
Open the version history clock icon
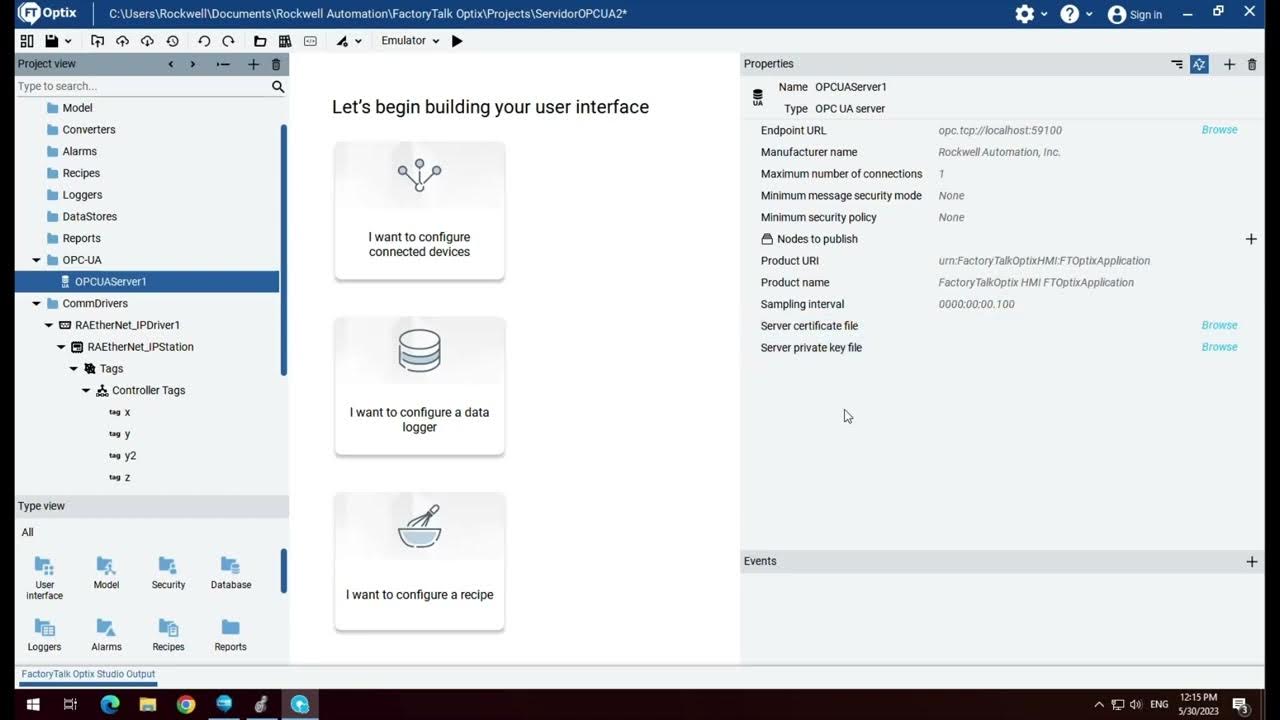pos(172,41)
